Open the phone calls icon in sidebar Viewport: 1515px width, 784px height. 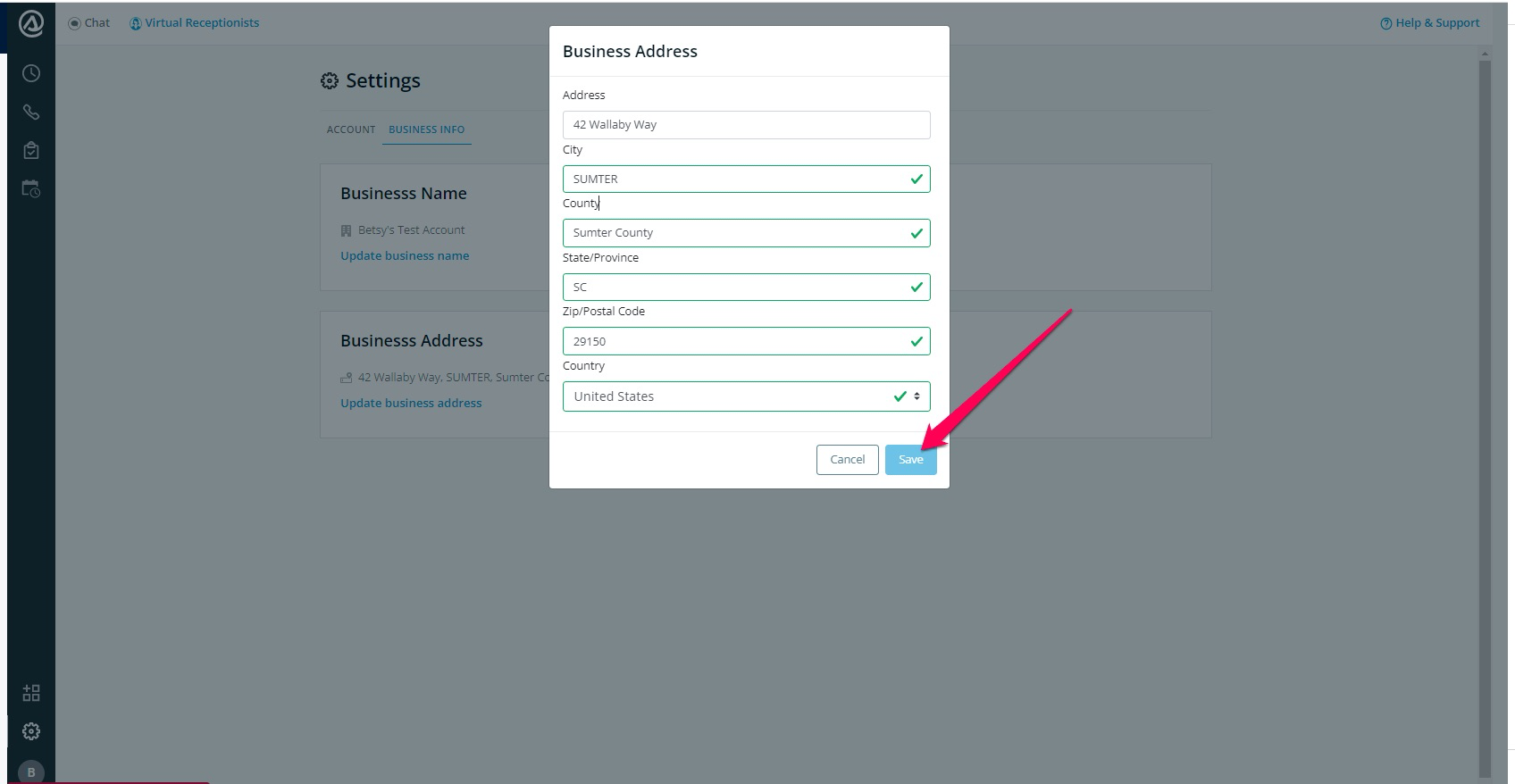pos(31,112)
